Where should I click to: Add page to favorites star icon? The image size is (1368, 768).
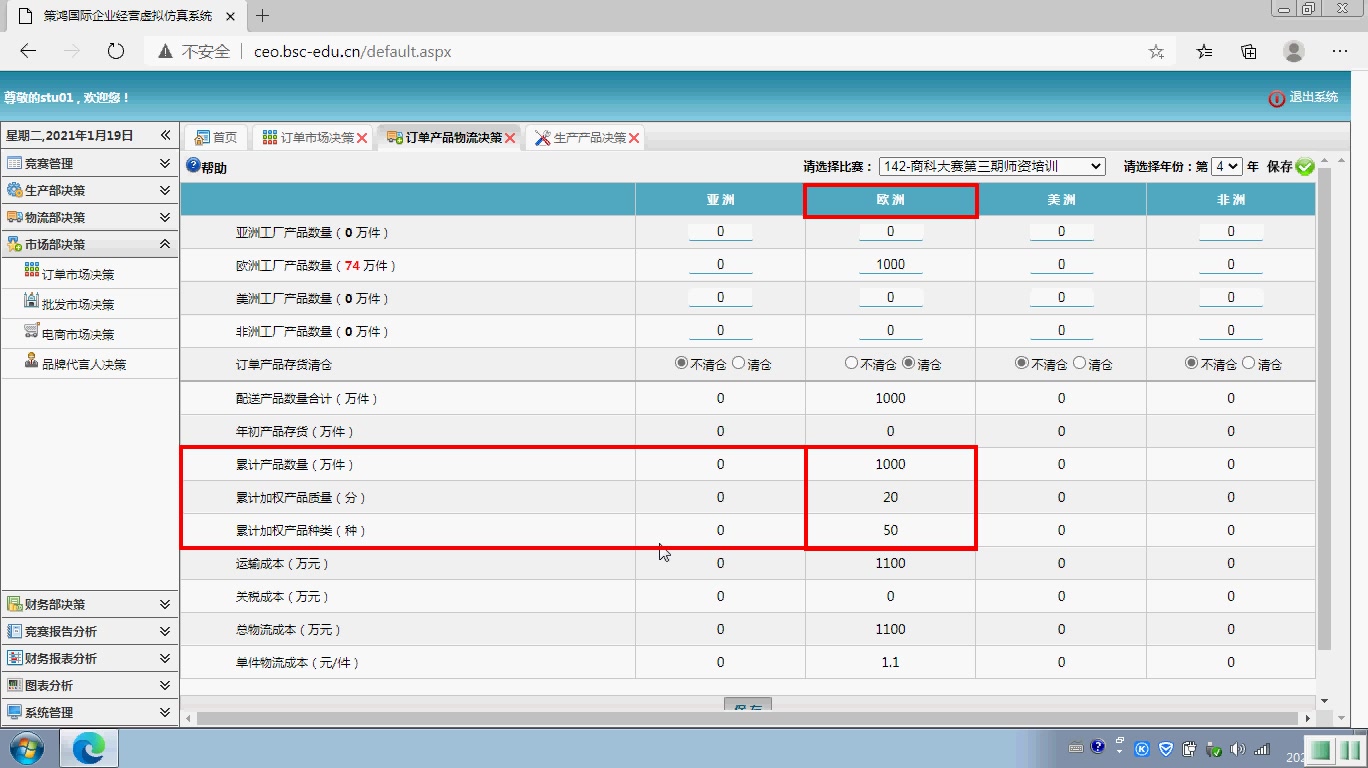coord(1156,51)
